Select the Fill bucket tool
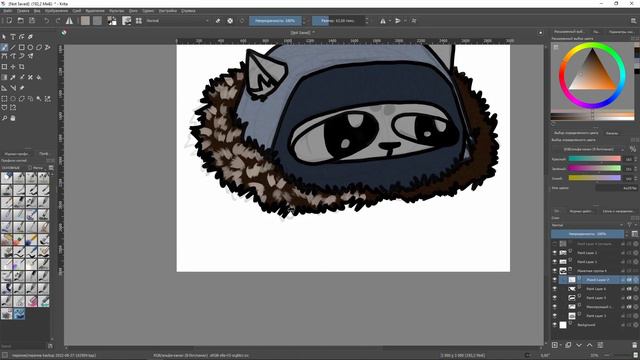The width and height of the screenshot is (640, 360). [x=39, y=77]
